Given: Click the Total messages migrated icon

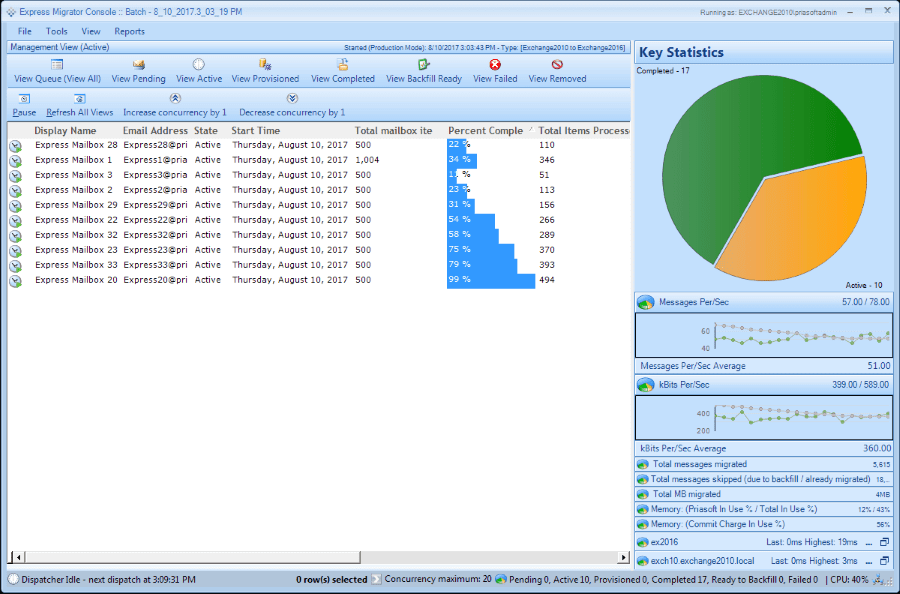Looking at the screenshot, I should click(643, 464).
